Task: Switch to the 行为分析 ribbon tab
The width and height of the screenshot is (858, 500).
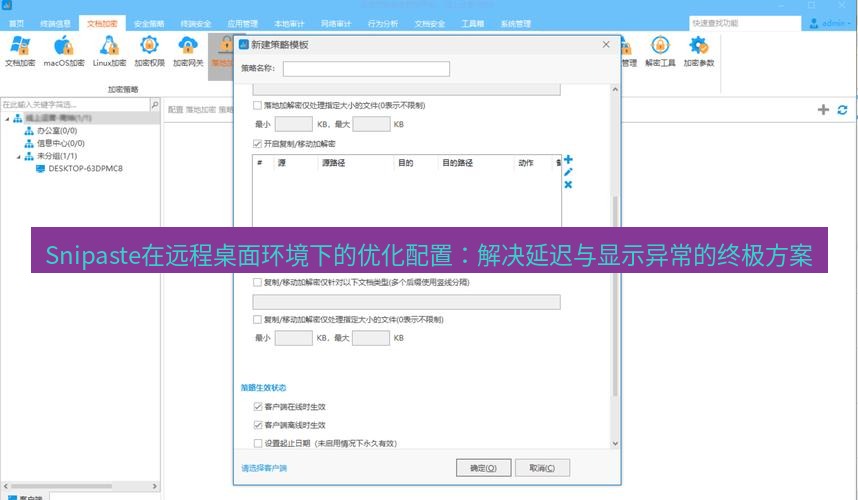Action: [382, 24]
